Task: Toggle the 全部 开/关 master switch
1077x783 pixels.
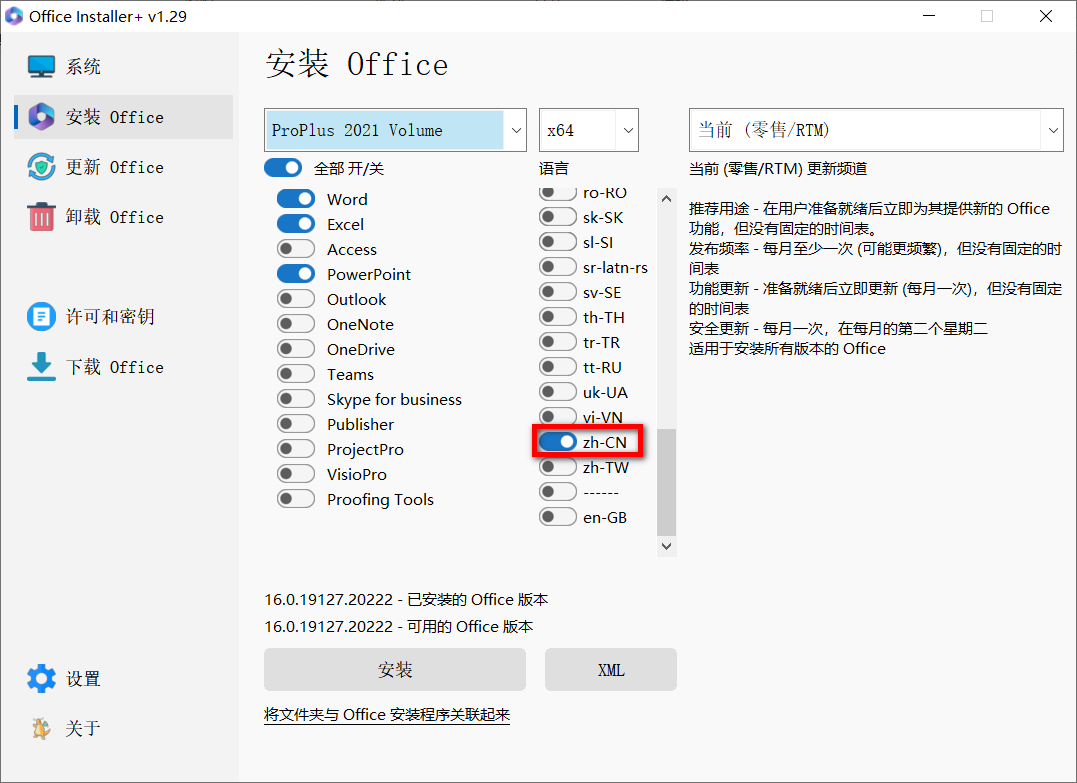Action: [283, 168]
